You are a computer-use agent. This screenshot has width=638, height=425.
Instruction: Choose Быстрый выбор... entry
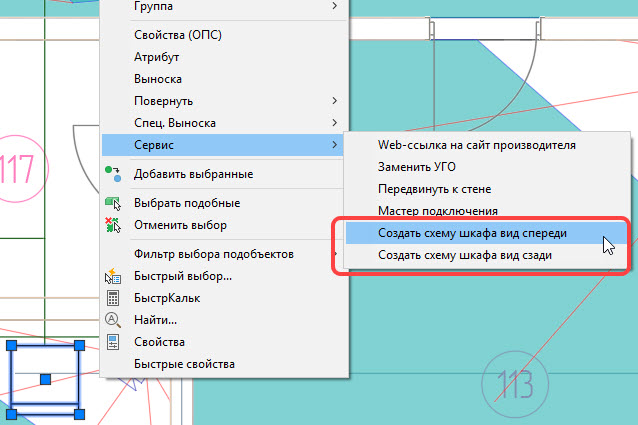click(223, 276)
